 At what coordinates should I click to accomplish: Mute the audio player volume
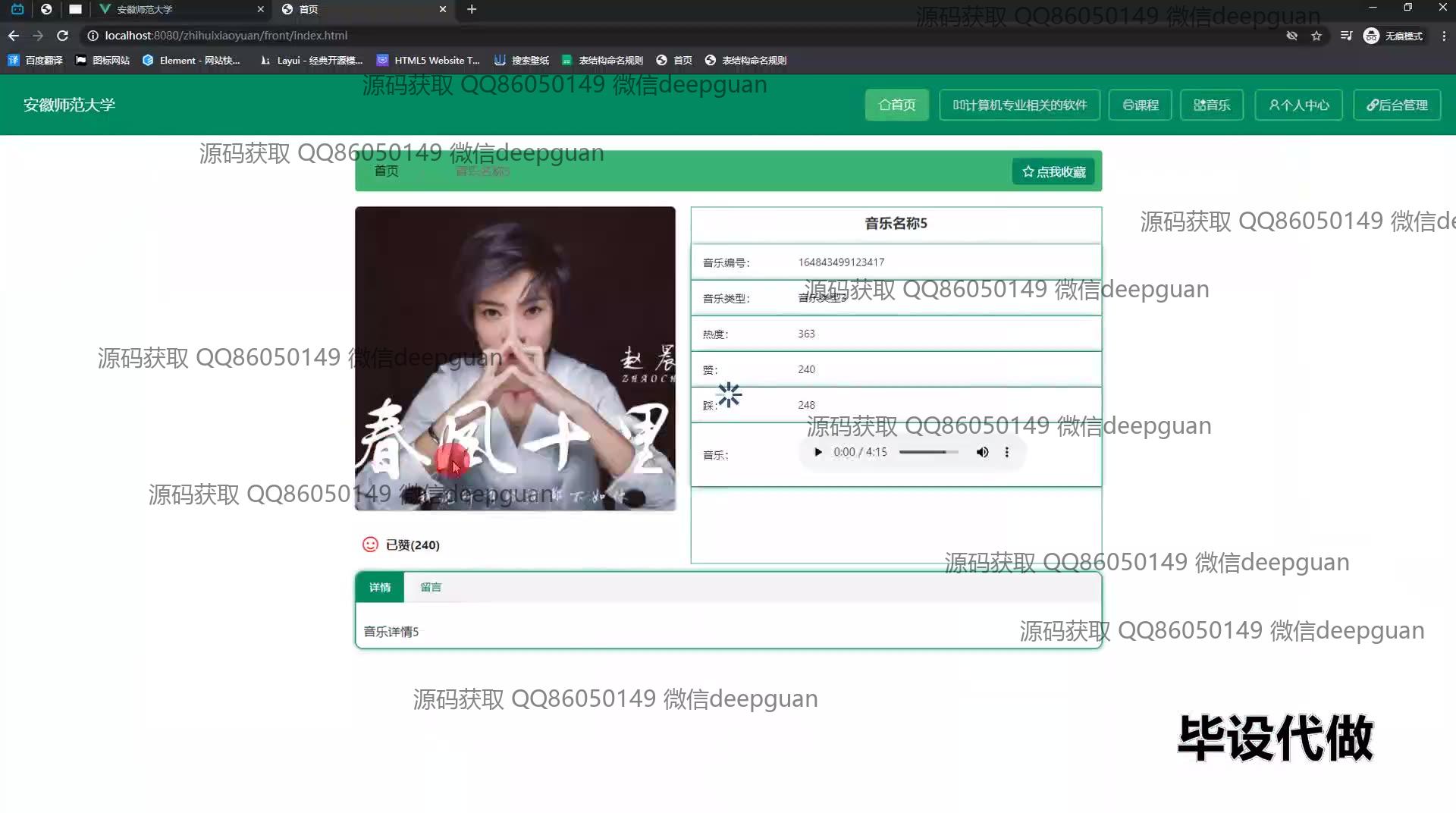(x=982, y=452)
